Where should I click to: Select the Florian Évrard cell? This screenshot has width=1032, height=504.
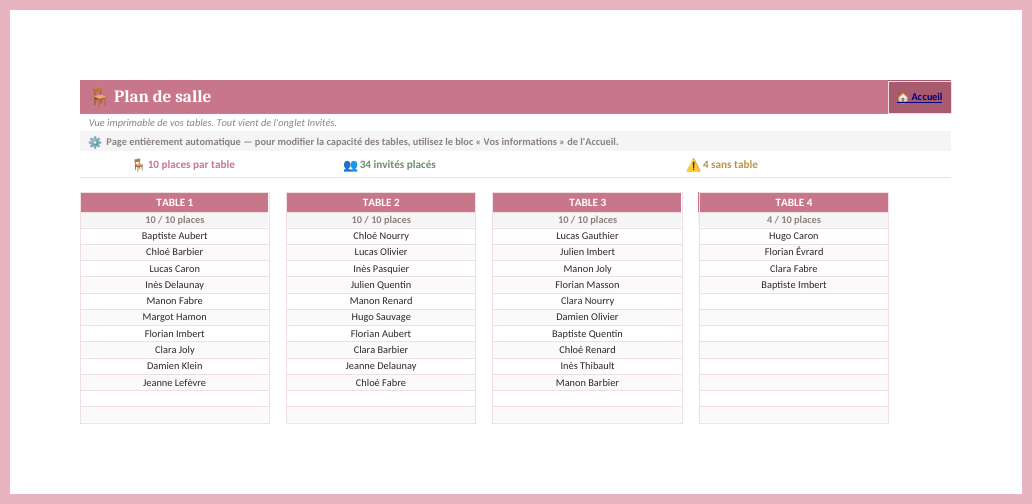794,252
